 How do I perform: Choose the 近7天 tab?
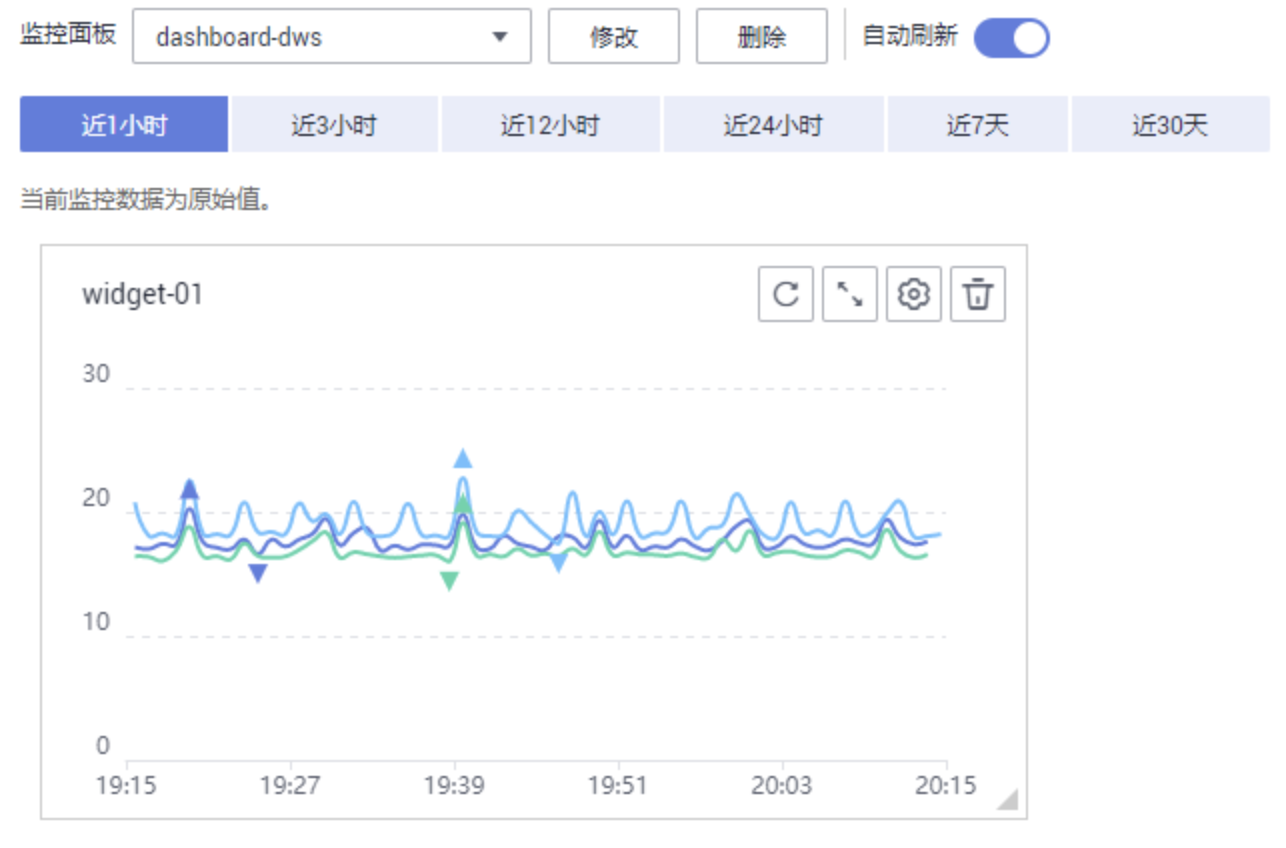point(978,125)
